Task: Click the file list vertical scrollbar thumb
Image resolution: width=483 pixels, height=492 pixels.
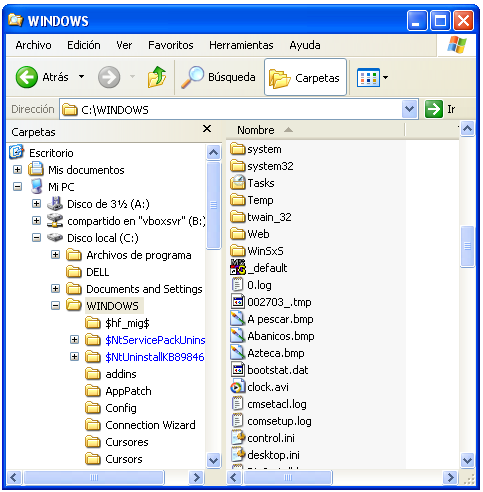Action: 467,246
